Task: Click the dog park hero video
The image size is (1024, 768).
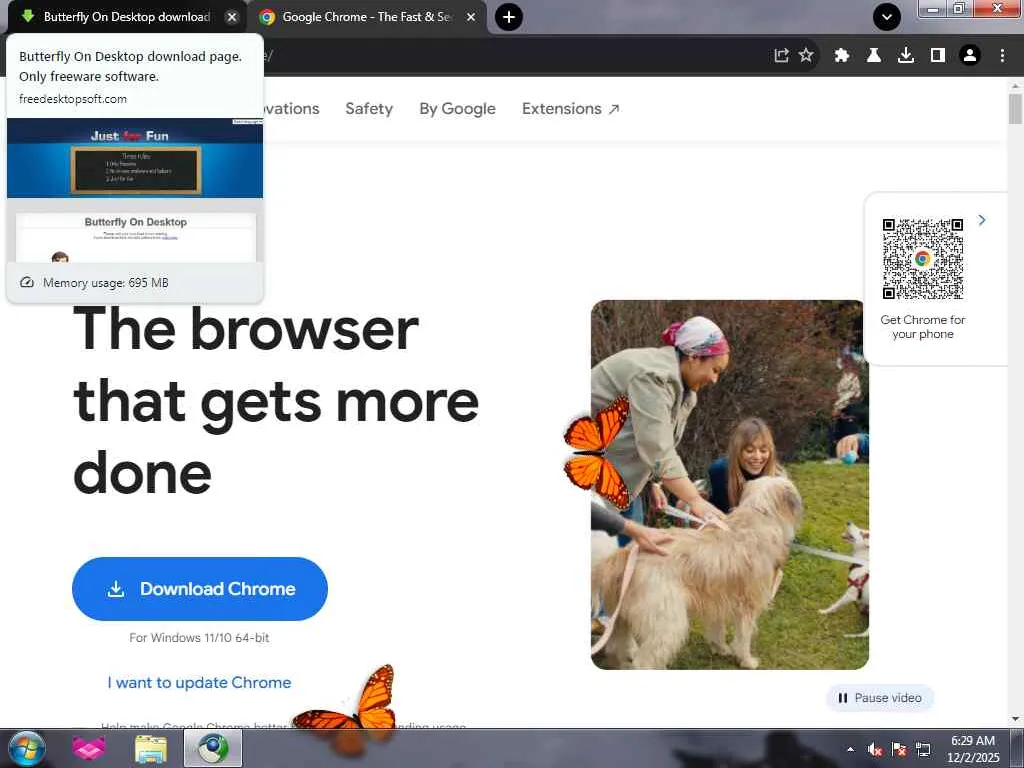Action: point(730,485)
